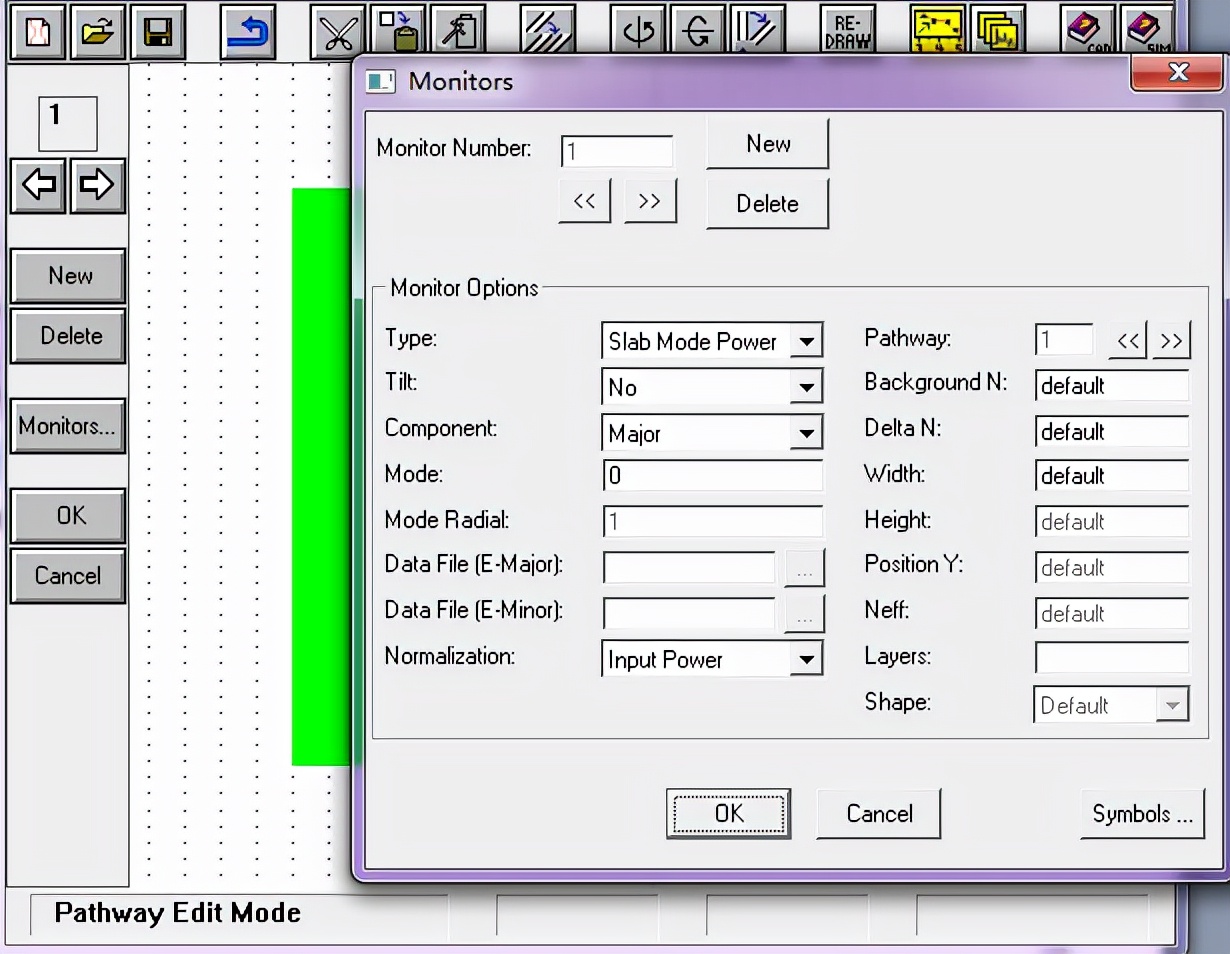Click the Monitor Number field

coord(617,152)
